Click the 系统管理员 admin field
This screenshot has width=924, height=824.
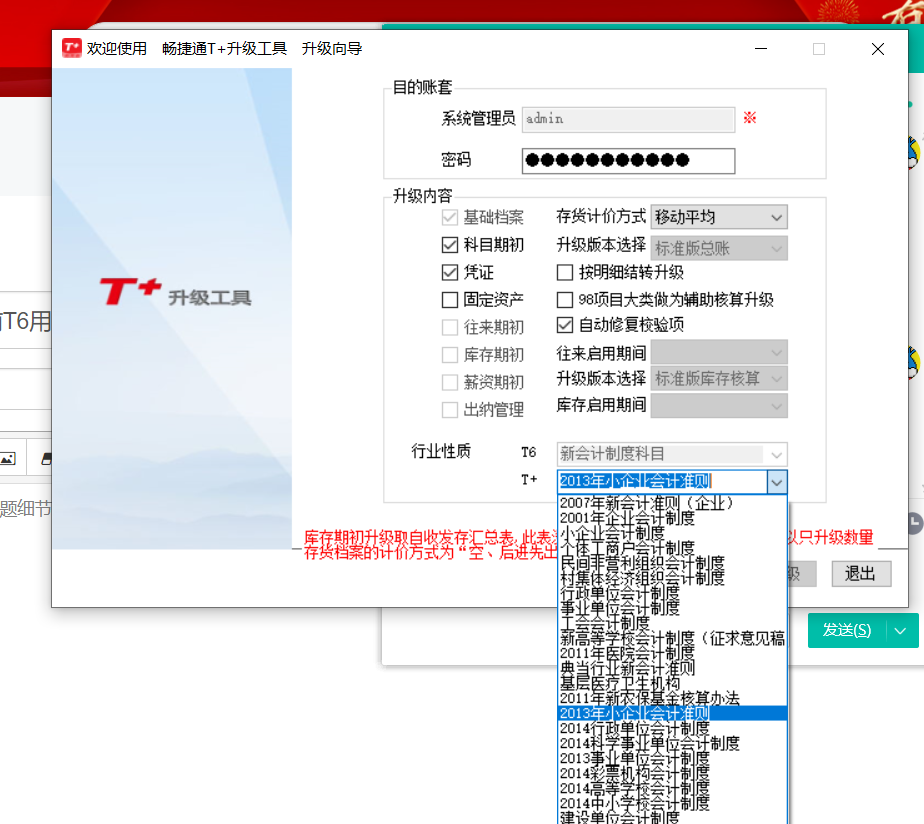point(628,119)
